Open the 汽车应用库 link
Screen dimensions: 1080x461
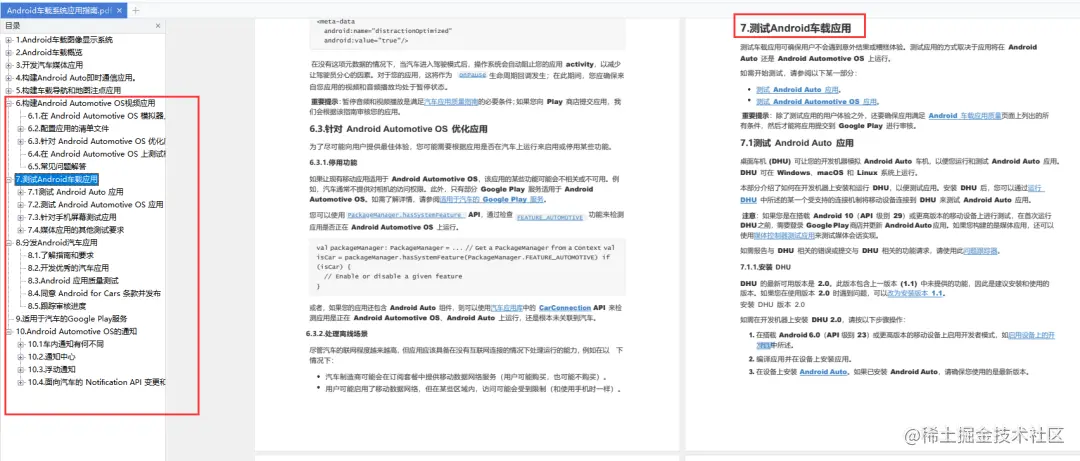[508, 308]
